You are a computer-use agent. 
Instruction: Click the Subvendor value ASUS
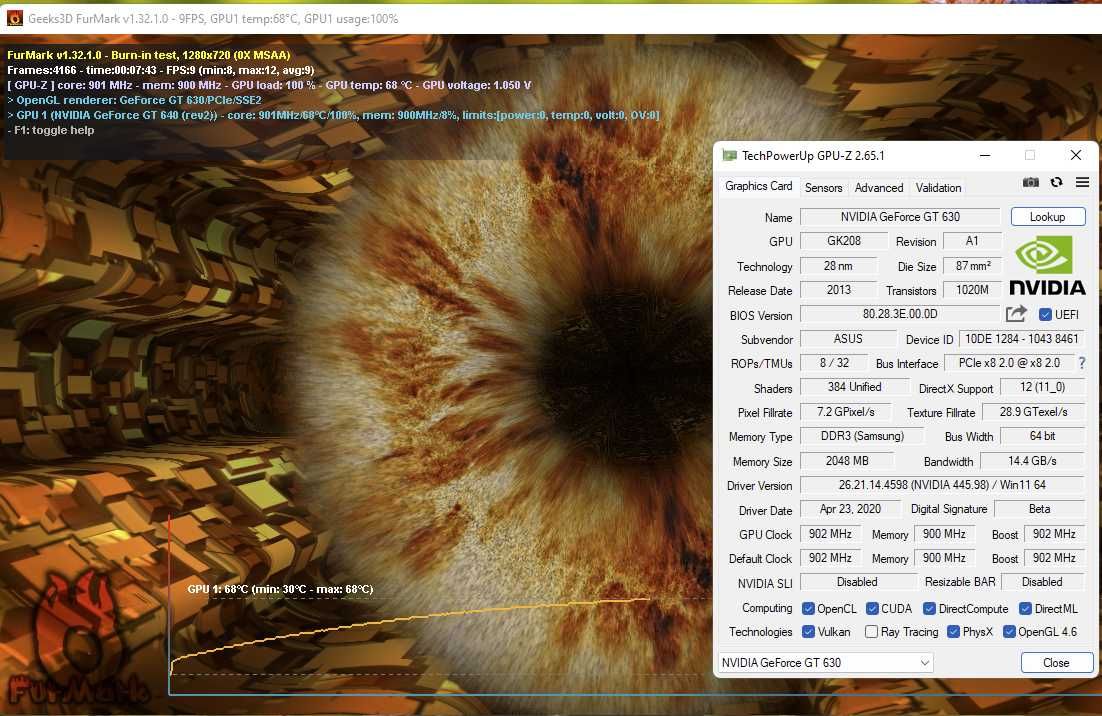(848, 339)
